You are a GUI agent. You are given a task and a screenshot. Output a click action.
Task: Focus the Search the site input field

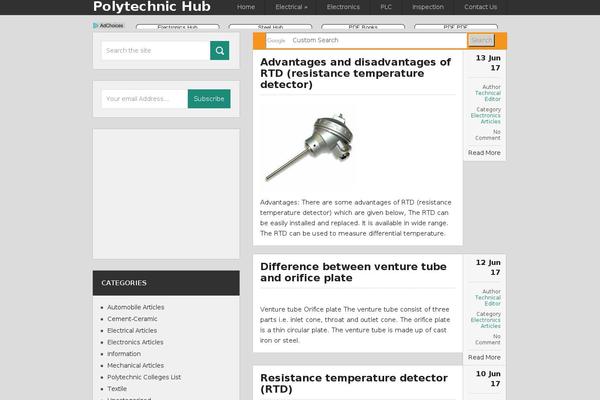click(x=156, y=51)
